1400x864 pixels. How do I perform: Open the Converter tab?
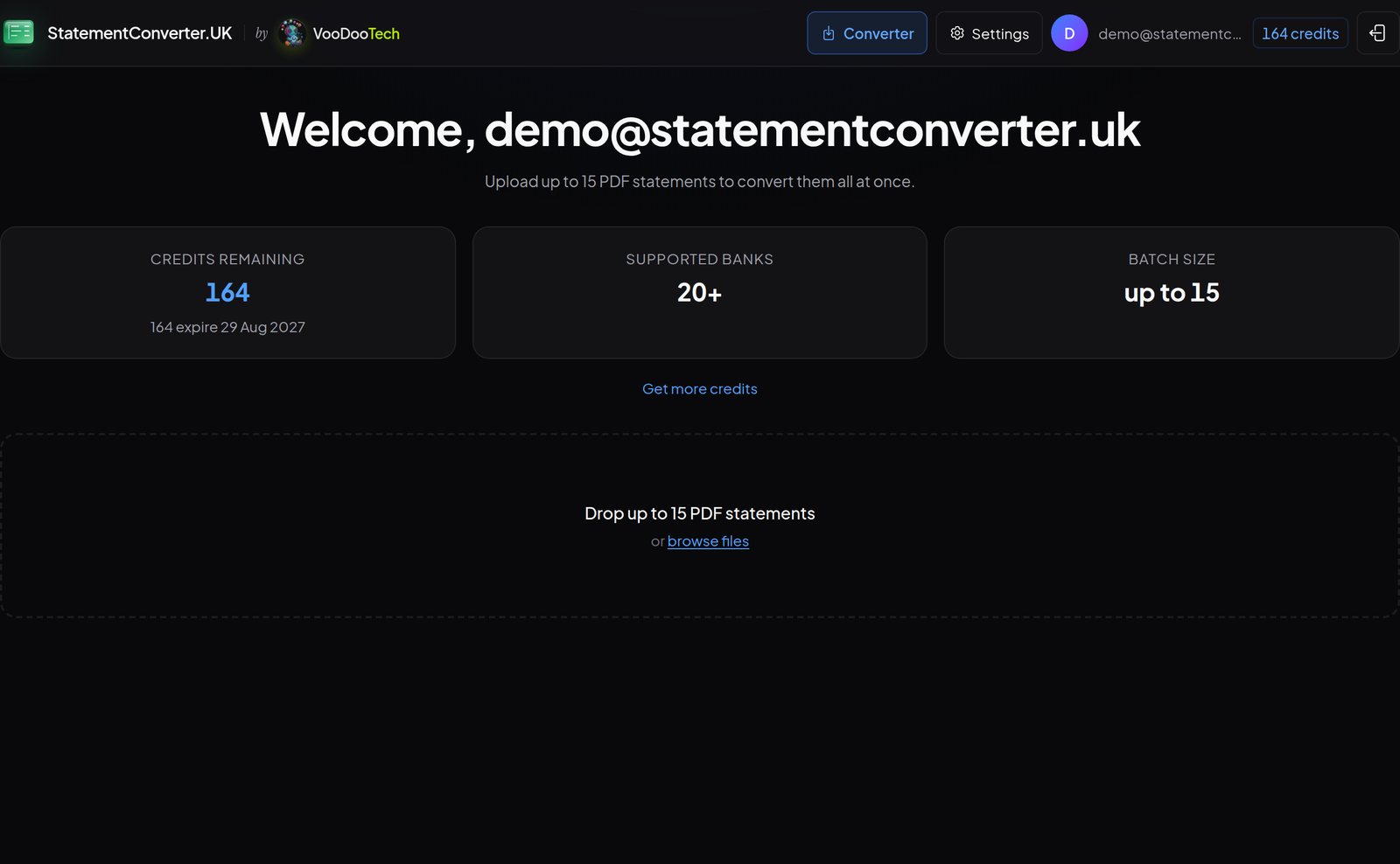pyautogui.click(x=867, y=33)
